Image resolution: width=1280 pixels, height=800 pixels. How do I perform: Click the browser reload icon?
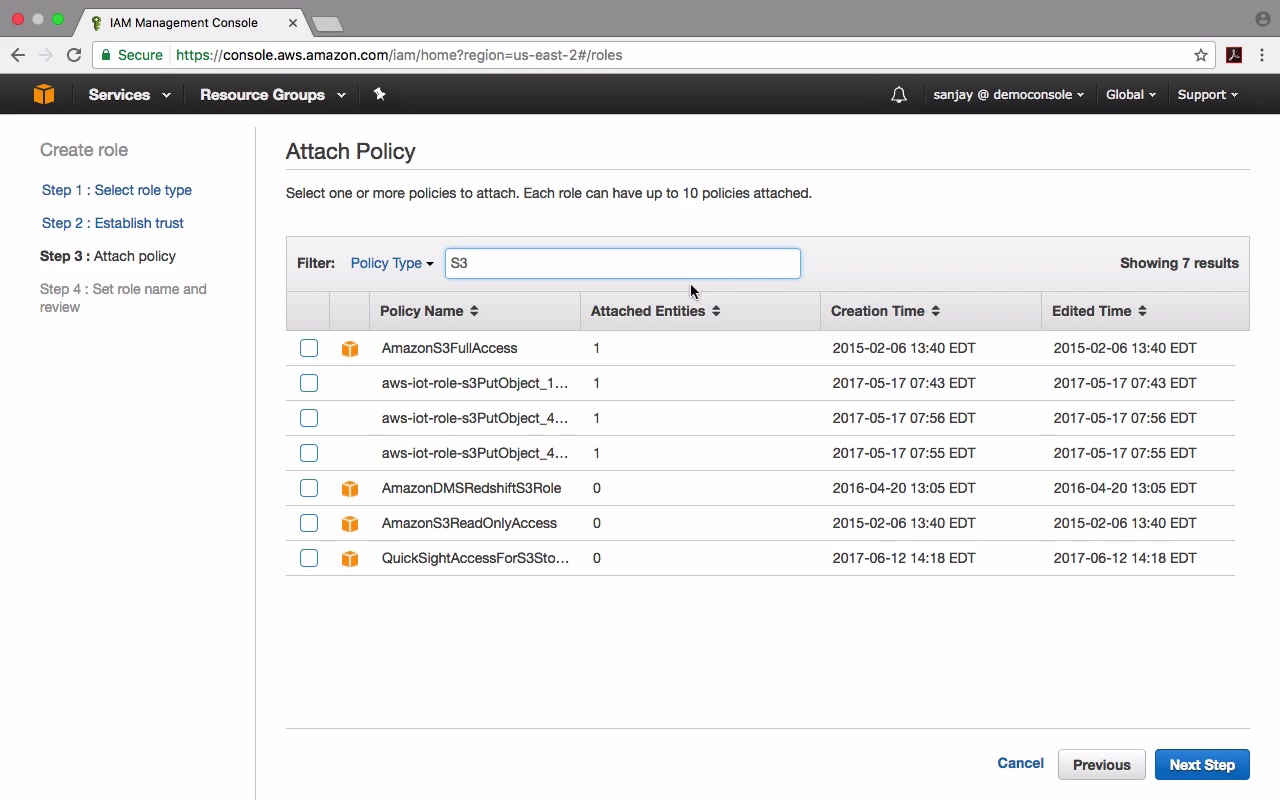(x=74, y=55)
